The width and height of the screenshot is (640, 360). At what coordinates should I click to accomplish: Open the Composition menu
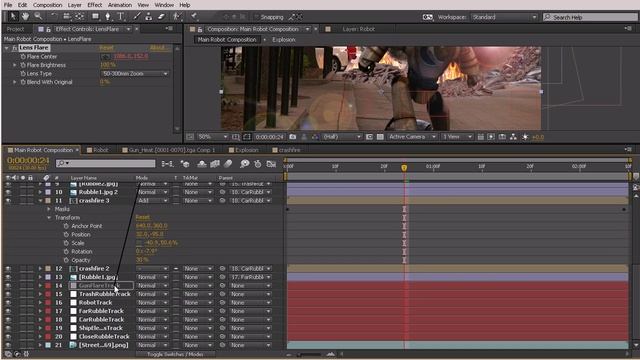[47, 5]
